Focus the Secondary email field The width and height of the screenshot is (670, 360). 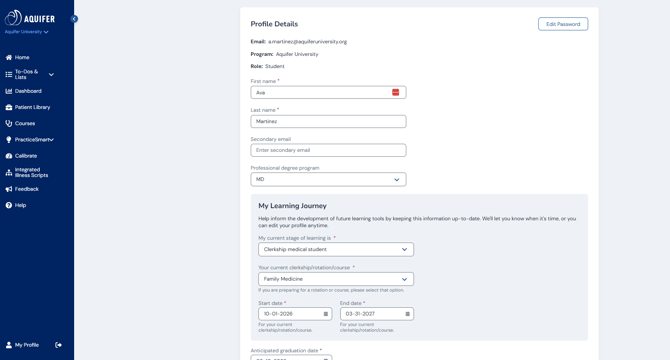[328, 150]
